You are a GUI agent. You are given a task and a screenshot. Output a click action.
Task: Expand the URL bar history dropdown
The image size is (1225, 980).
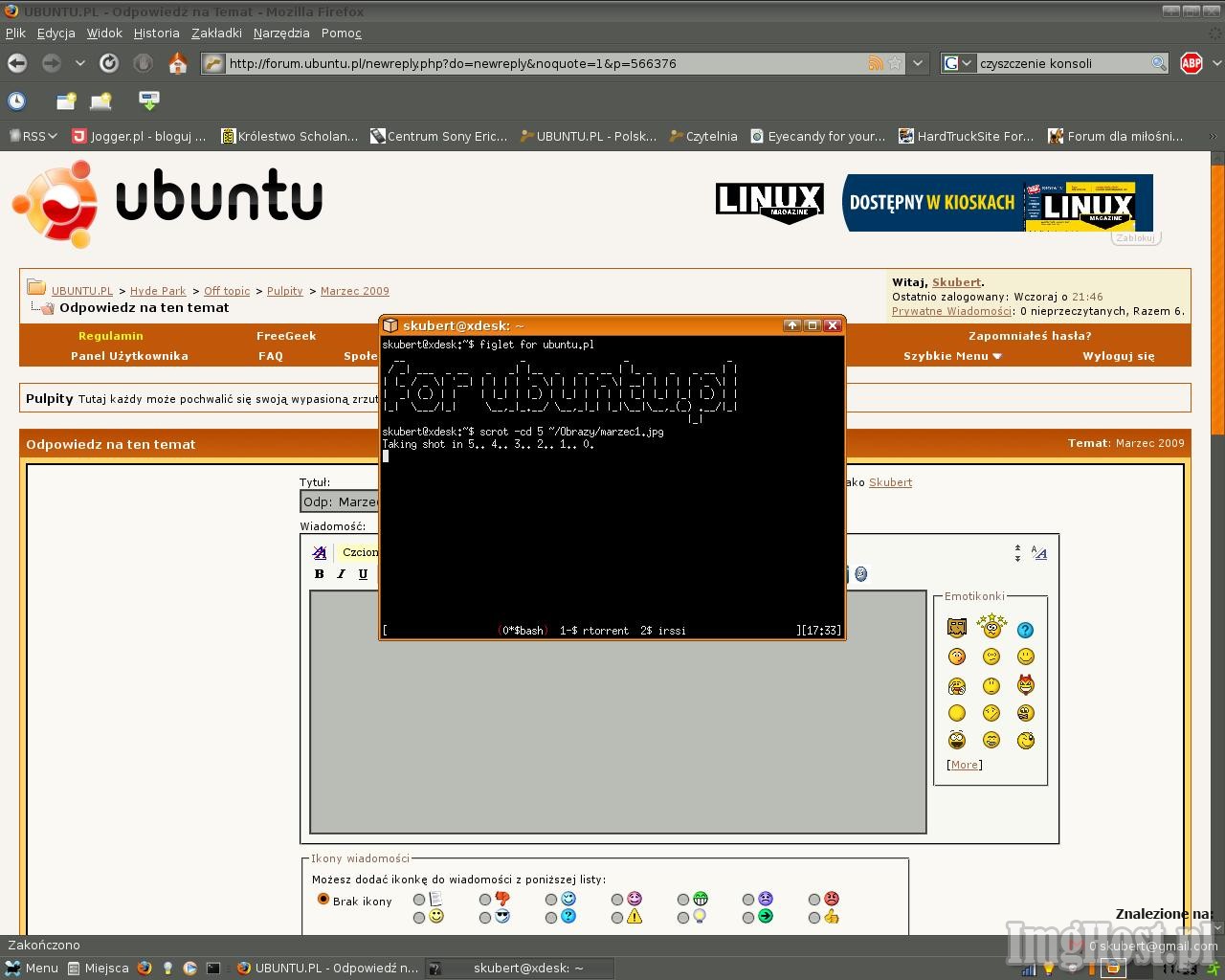(x=918, y=63)
